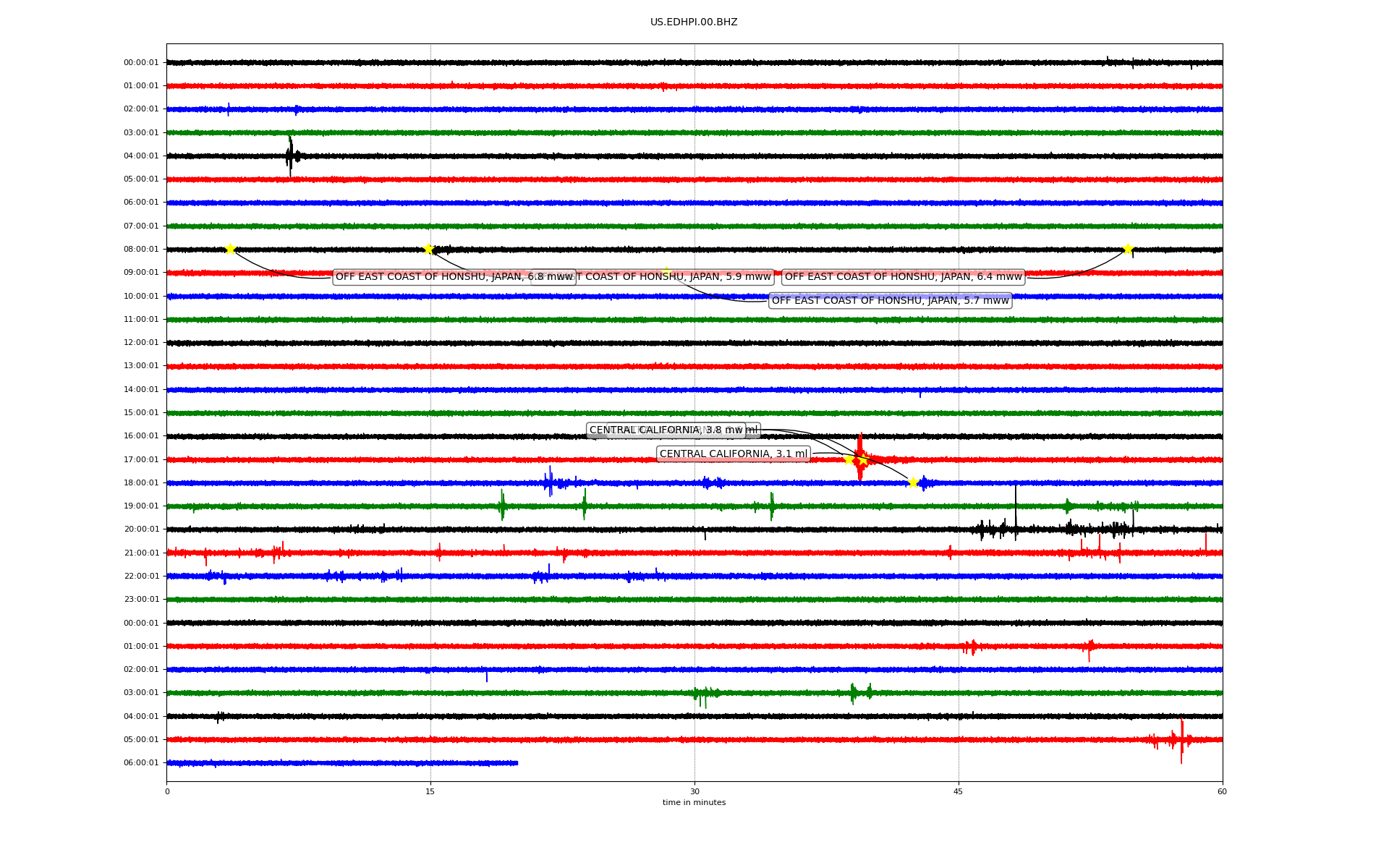Viewport: 1389px width, 868px height.
Task: Click the Honshu Japan 6.4 mww label
Action: pyautogui.click(x=903, y=277)
